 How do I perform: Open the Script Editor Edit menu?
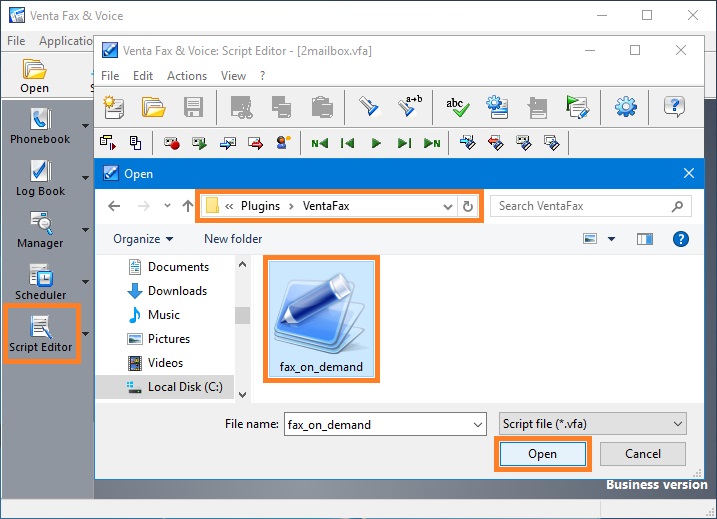click(x=143, y=75)
